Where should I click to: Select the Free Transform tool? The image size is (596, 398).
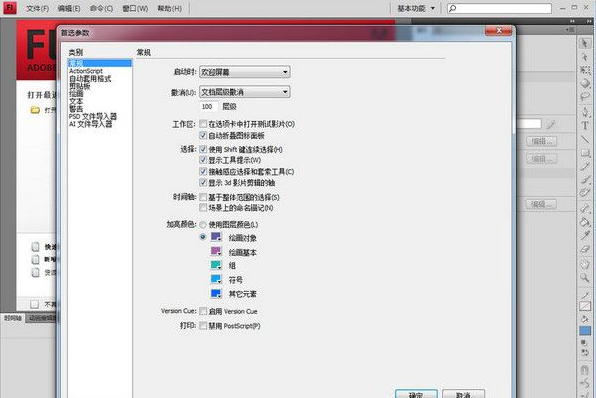coord(585,70)
